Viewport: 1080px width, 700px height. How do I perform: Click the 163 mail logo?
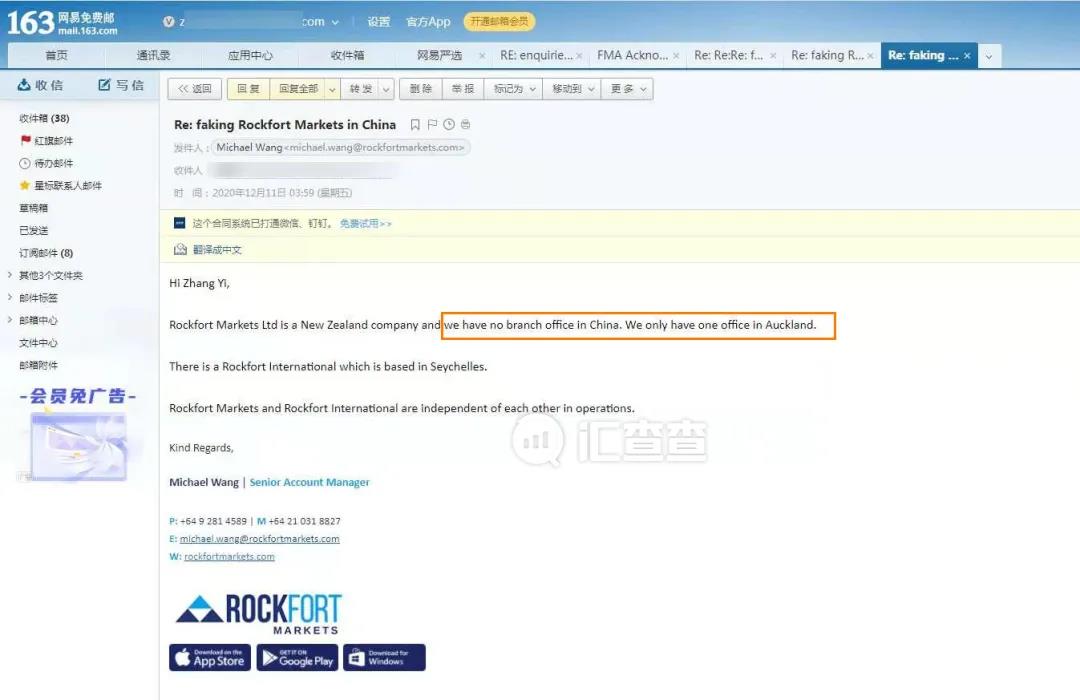pyautogui.click(x=62, y=22)
